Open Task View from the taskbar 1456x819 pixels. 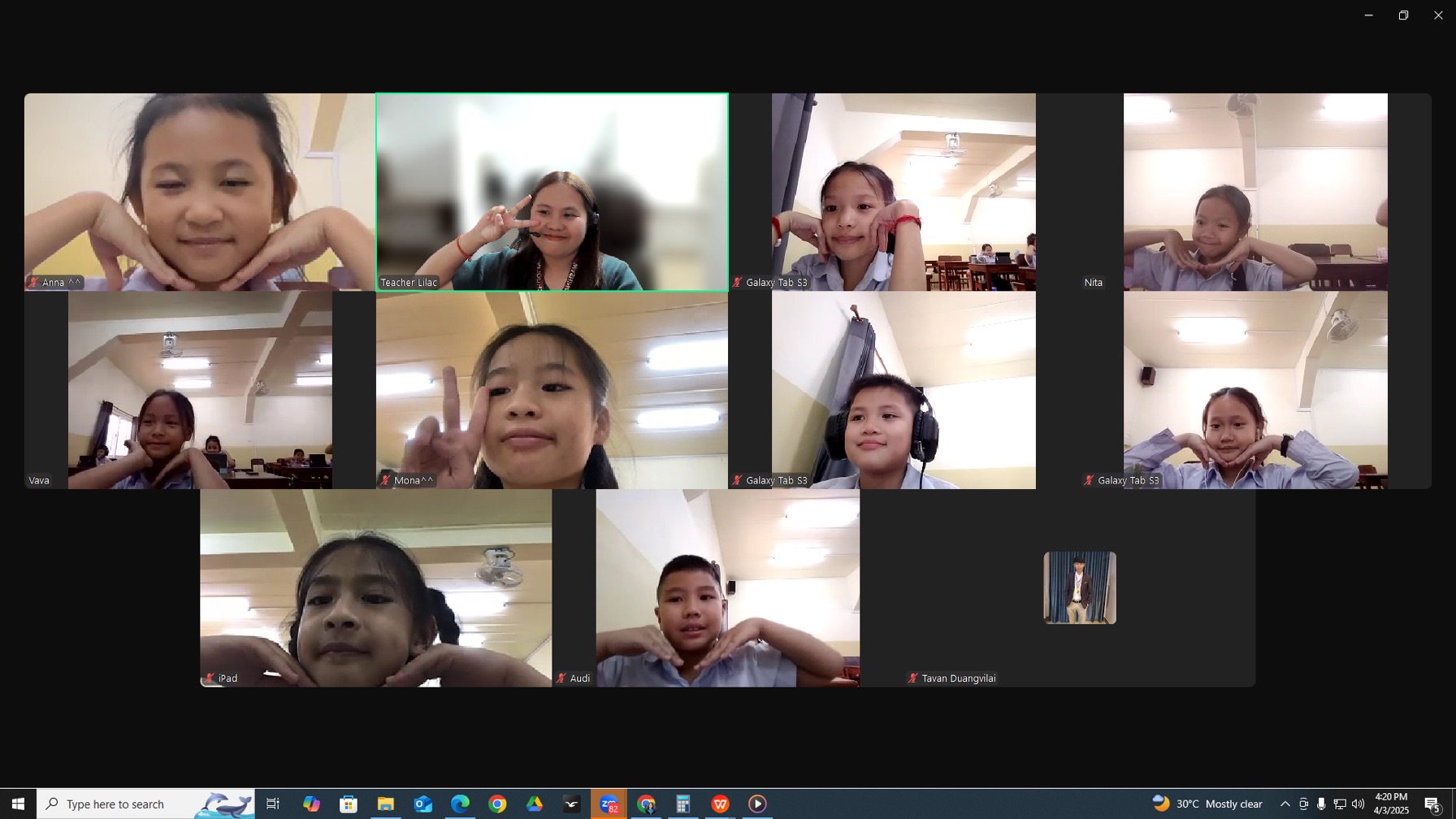pos(273,804)
